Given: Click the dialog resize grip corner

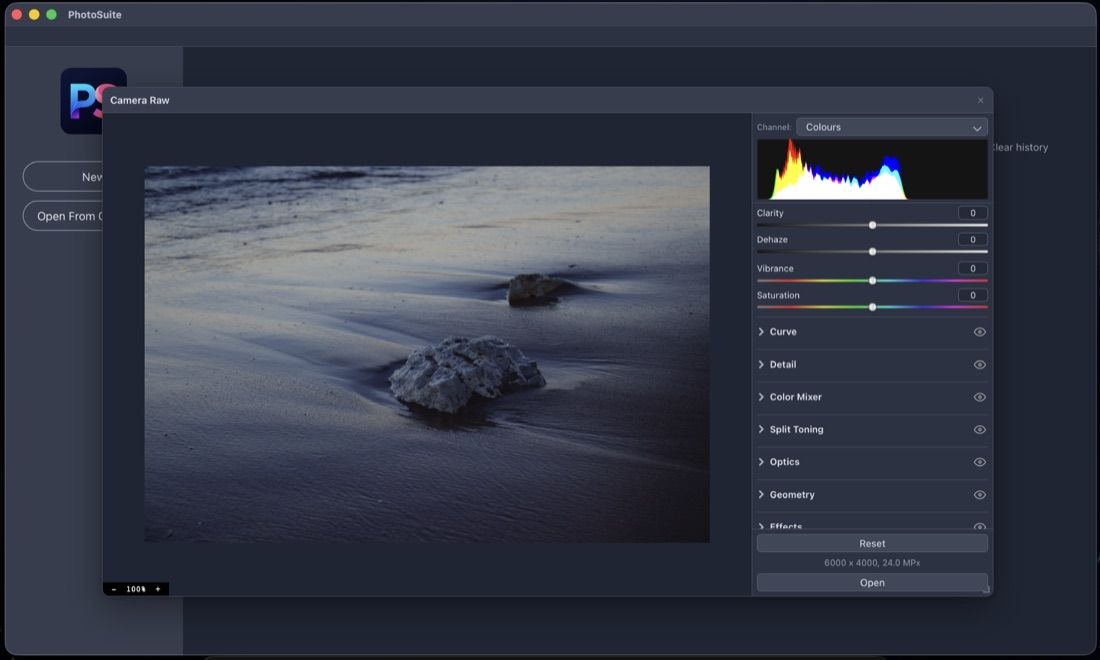Looking at the screenshot, I should click(986, 590).
